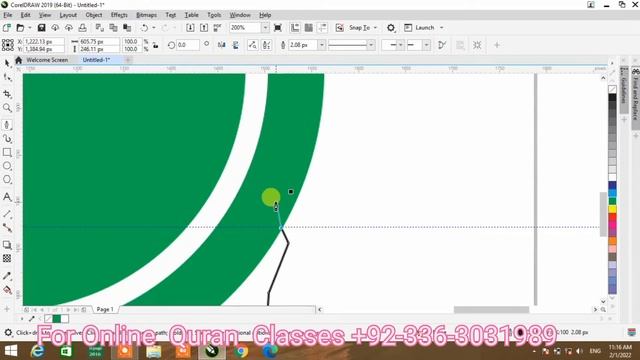Click the X position field
The width and height of the screenshot is (640, 360).
pos(44,42)
